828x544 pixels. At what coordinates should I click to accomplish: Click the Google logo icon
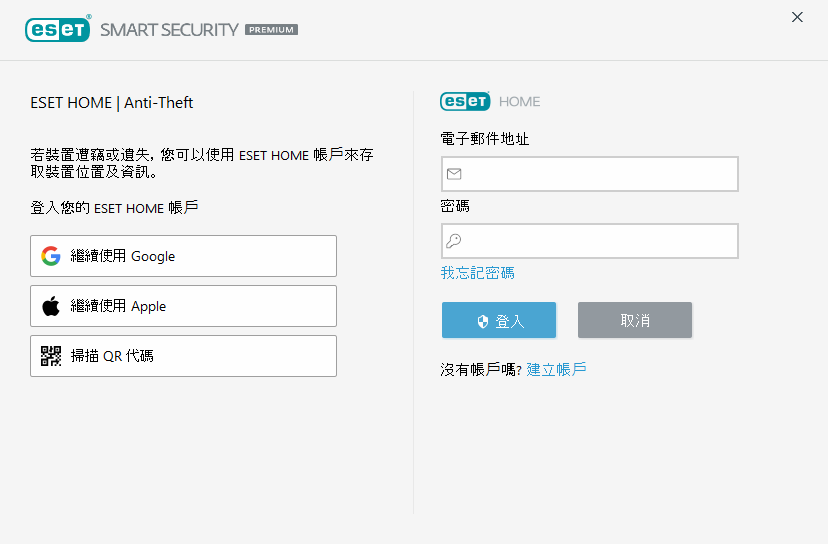click(x=51, y=256)
